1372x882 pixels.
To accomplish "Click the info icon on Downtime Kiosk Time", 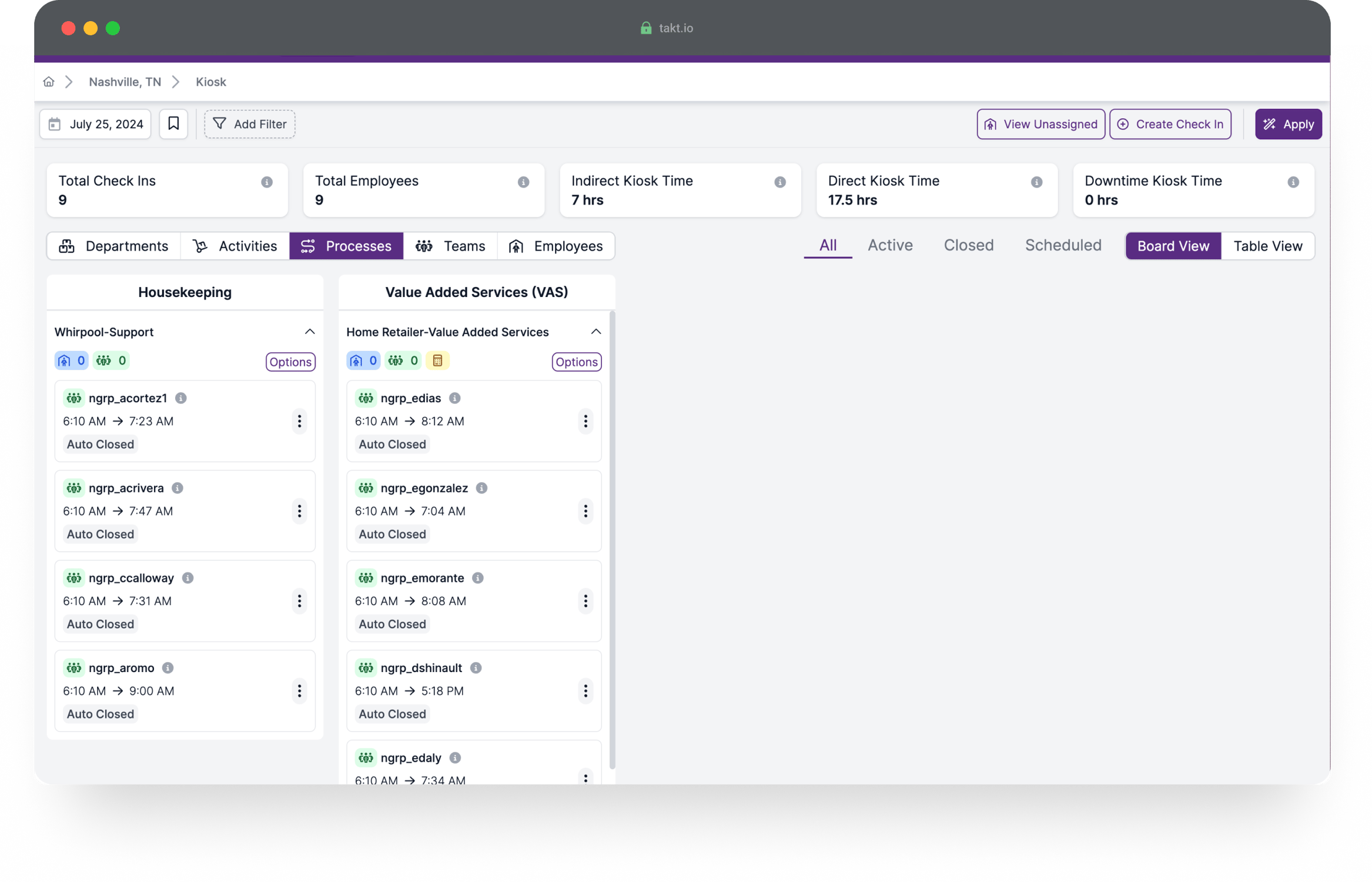I will pos(1293,182).
